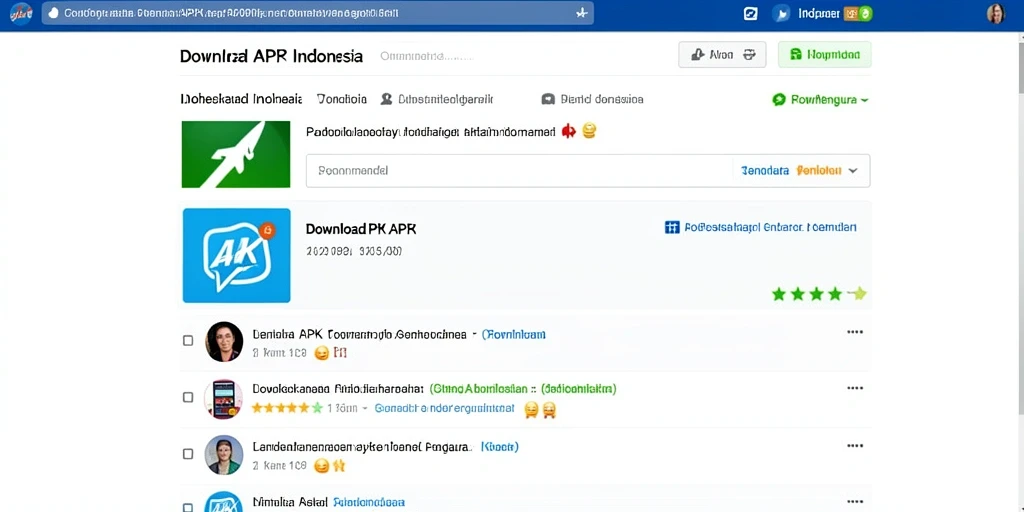Click the red icon after the Padooila description text
This screenshot has height=512, width=1024.
(569, 131)
